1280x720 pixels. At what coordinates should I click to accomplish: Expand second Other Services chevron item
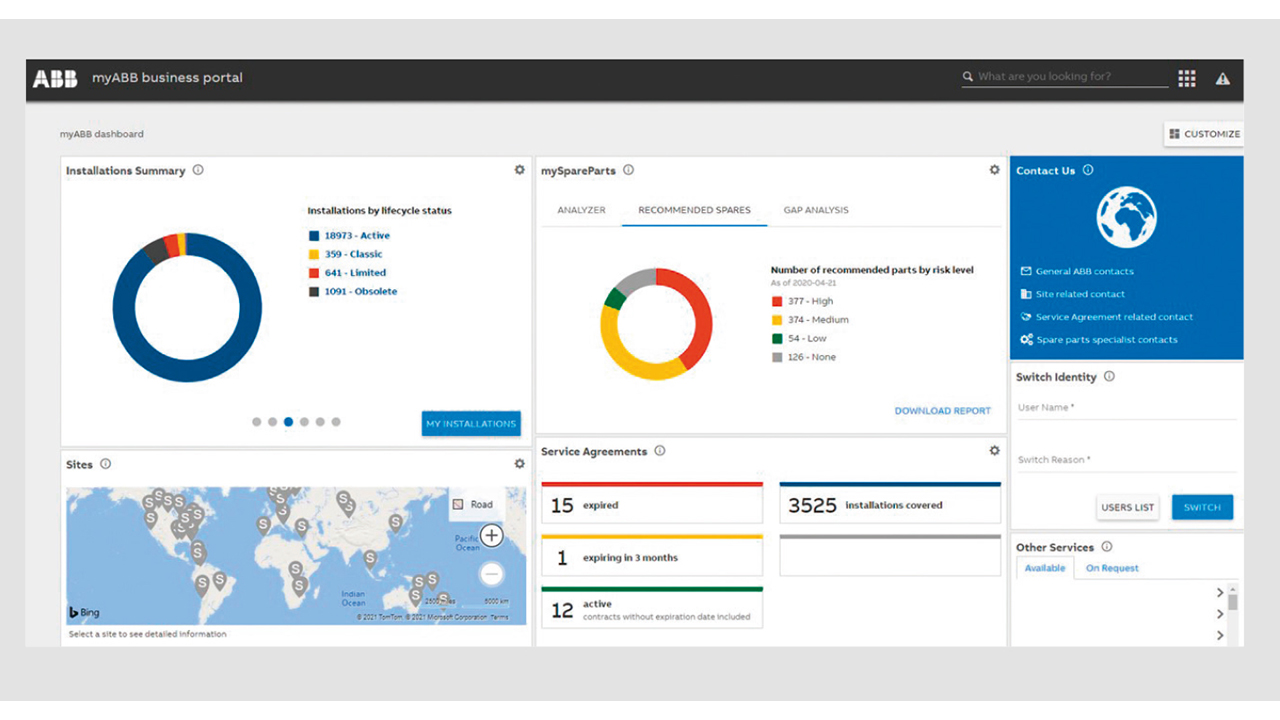[1220, 614]
